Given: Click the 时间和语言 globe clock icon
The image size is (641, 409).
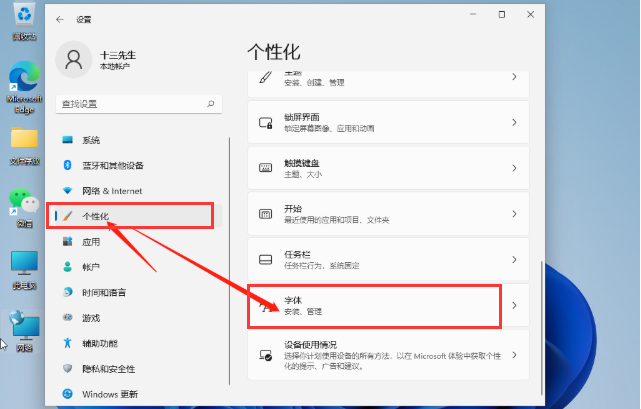Looking at the screenshot, I should pos(68,292).
